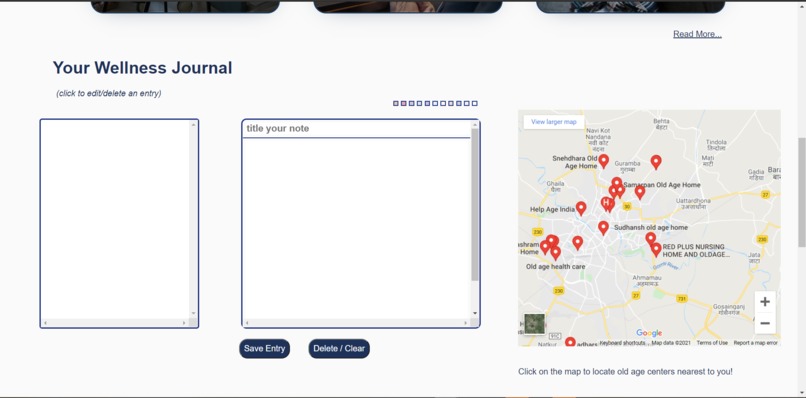Click note editor scroll right arrow
The image size is (806, 398).
(466, 323)
